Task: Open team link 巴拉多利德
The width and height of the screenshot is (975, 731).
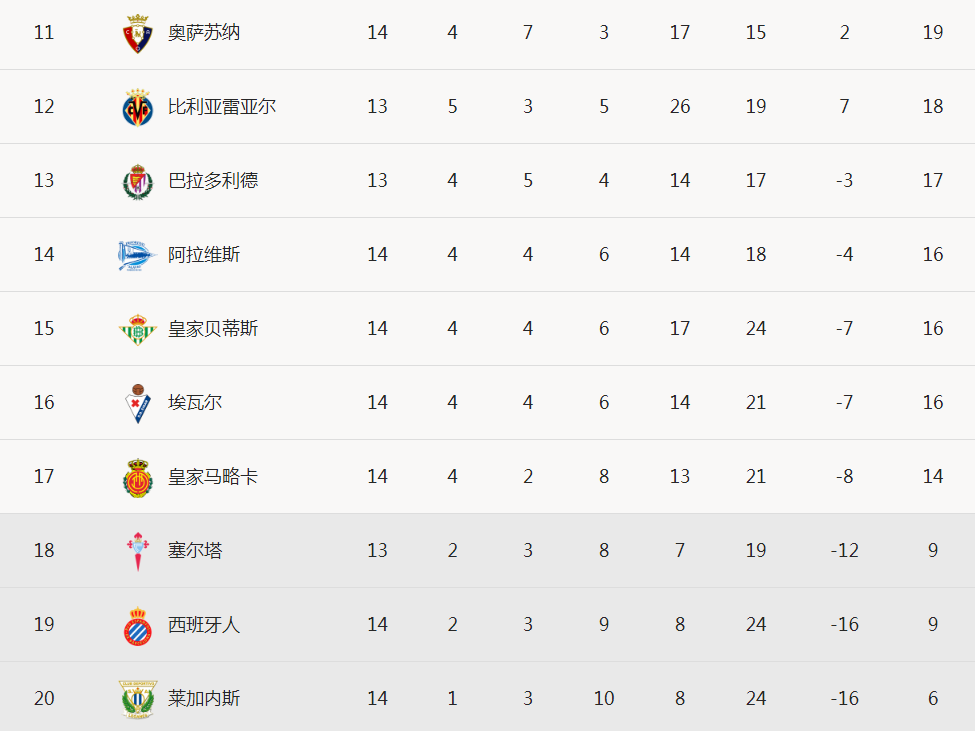Action: coord(213,180)
